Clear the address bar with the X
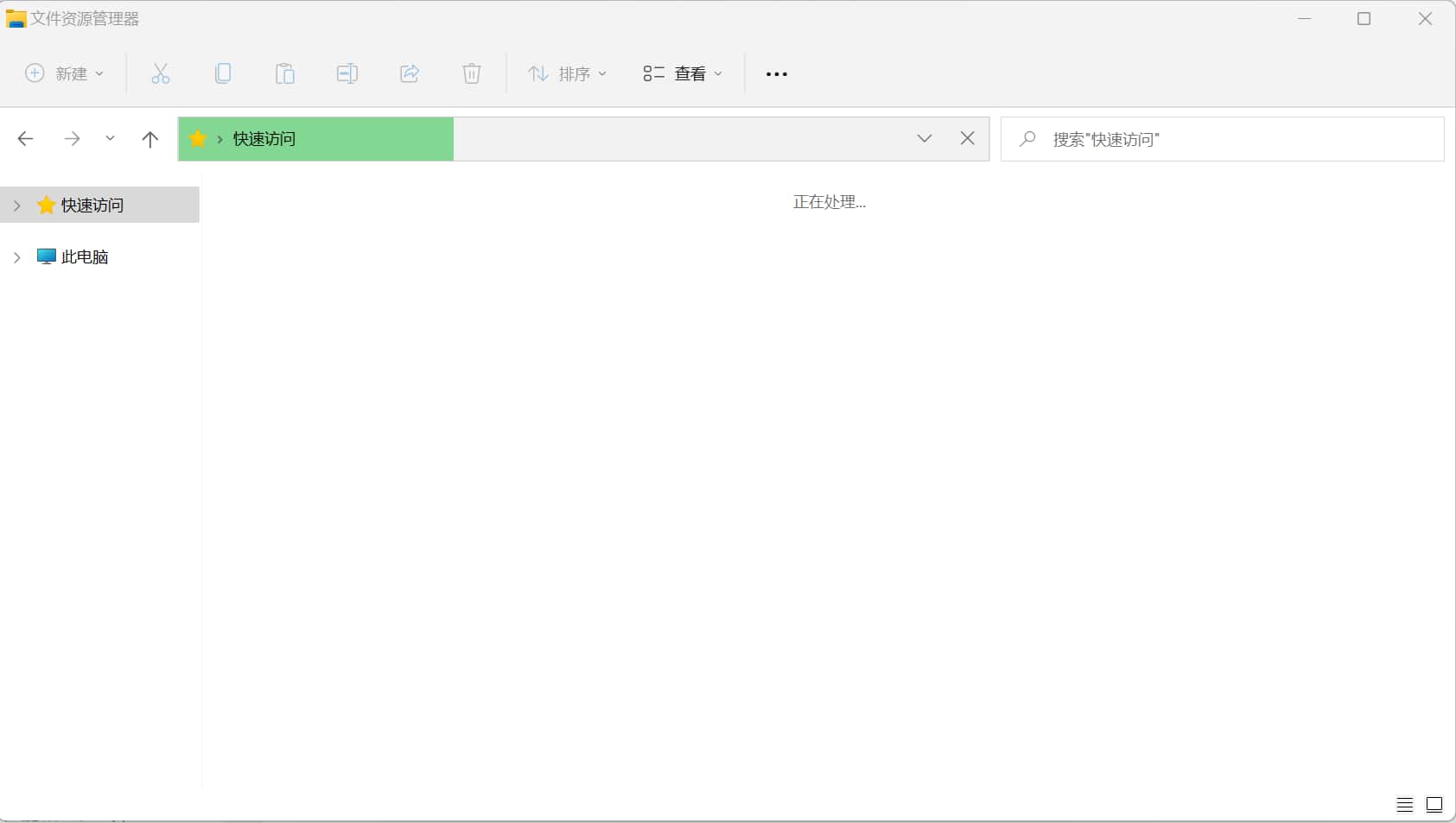This screenshot has width=1456, height=823. tap(968, 138)
